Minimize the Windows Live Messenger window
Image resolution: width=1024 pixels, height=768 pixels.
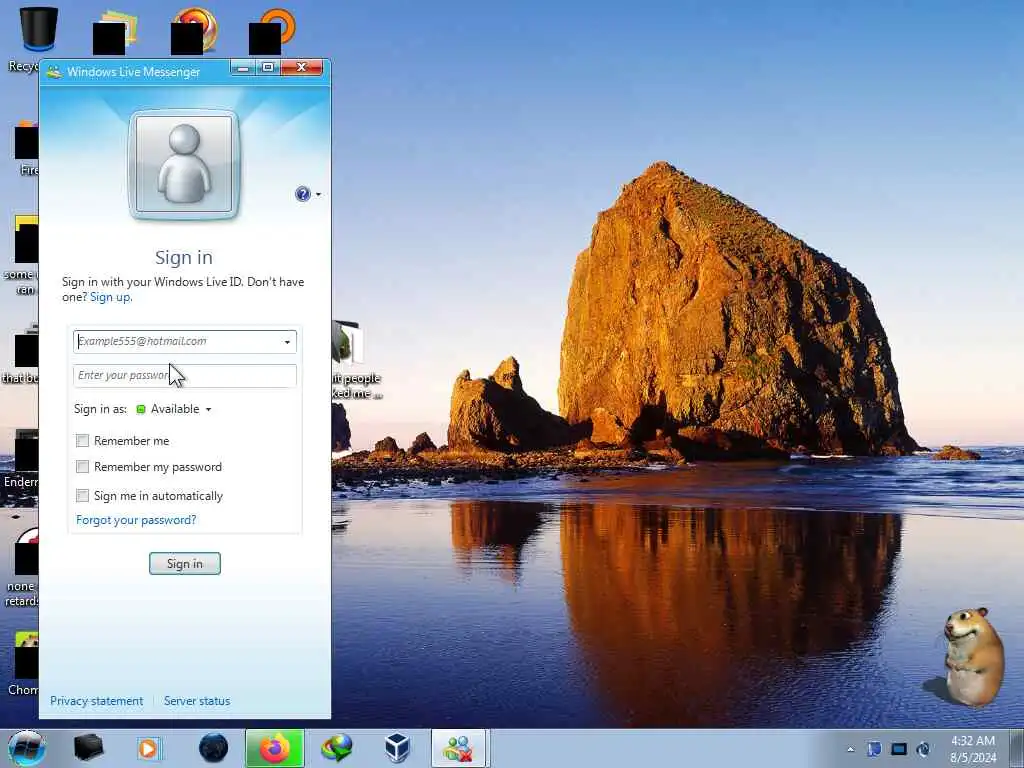coord(243,67)
